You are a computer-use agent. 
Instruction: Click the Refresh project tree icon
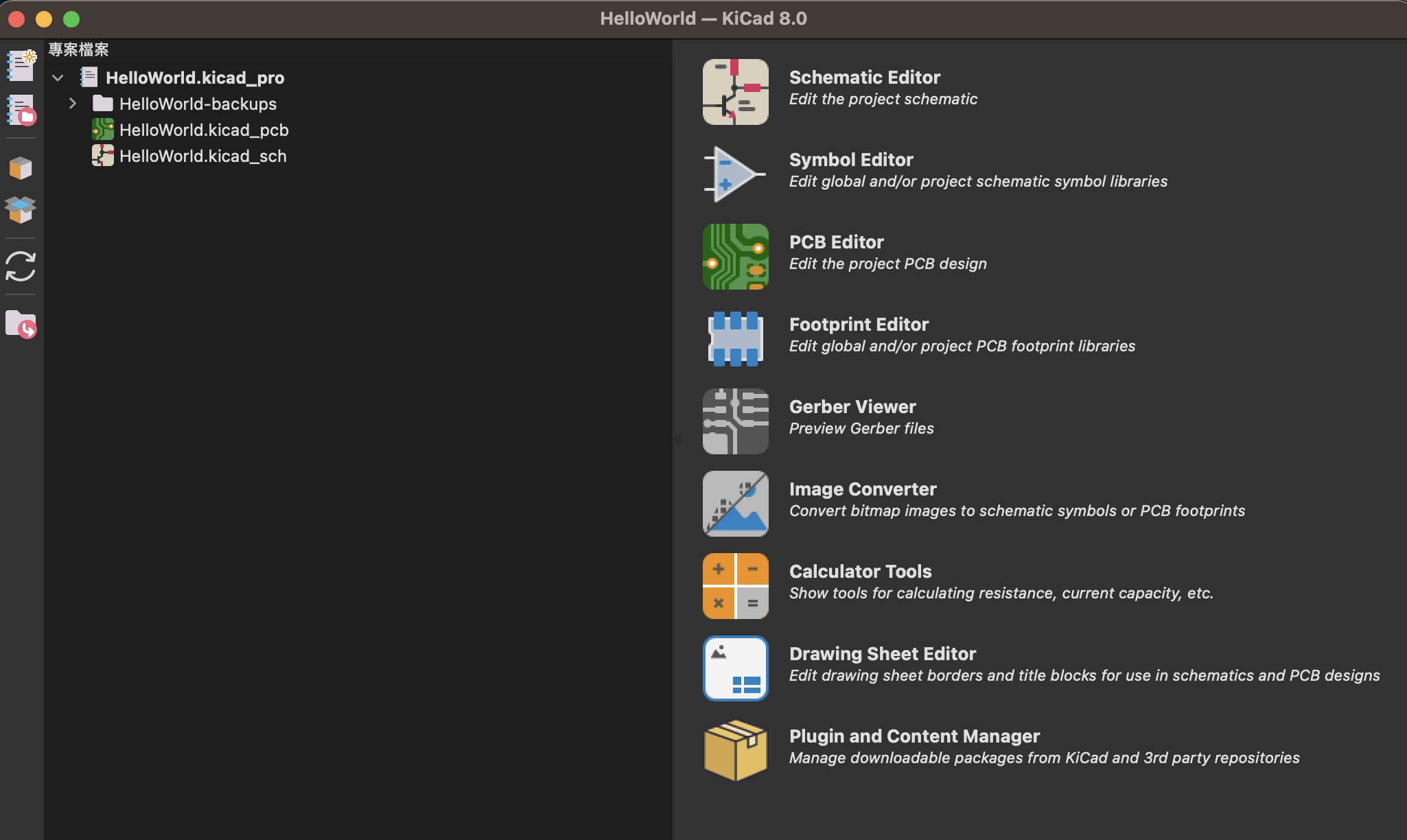click(21, 266)
